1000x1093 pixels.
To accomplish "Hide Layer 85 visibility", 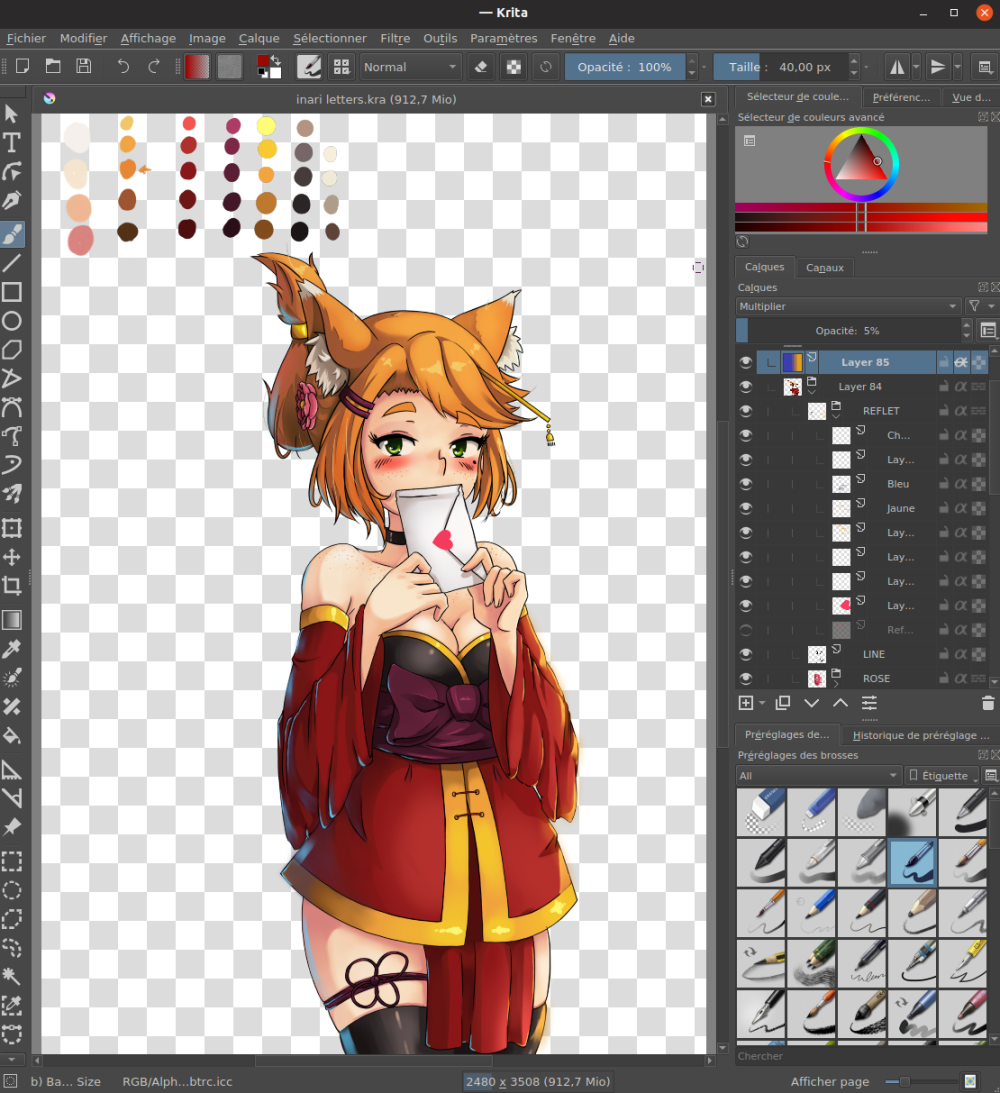I will pyautogui.click(x=746, y=362).
